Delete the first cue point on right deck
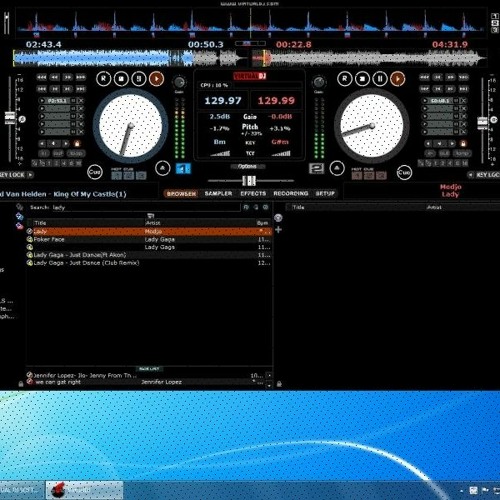500x500 pixels. pyautogui.click(x=464, y=100)
